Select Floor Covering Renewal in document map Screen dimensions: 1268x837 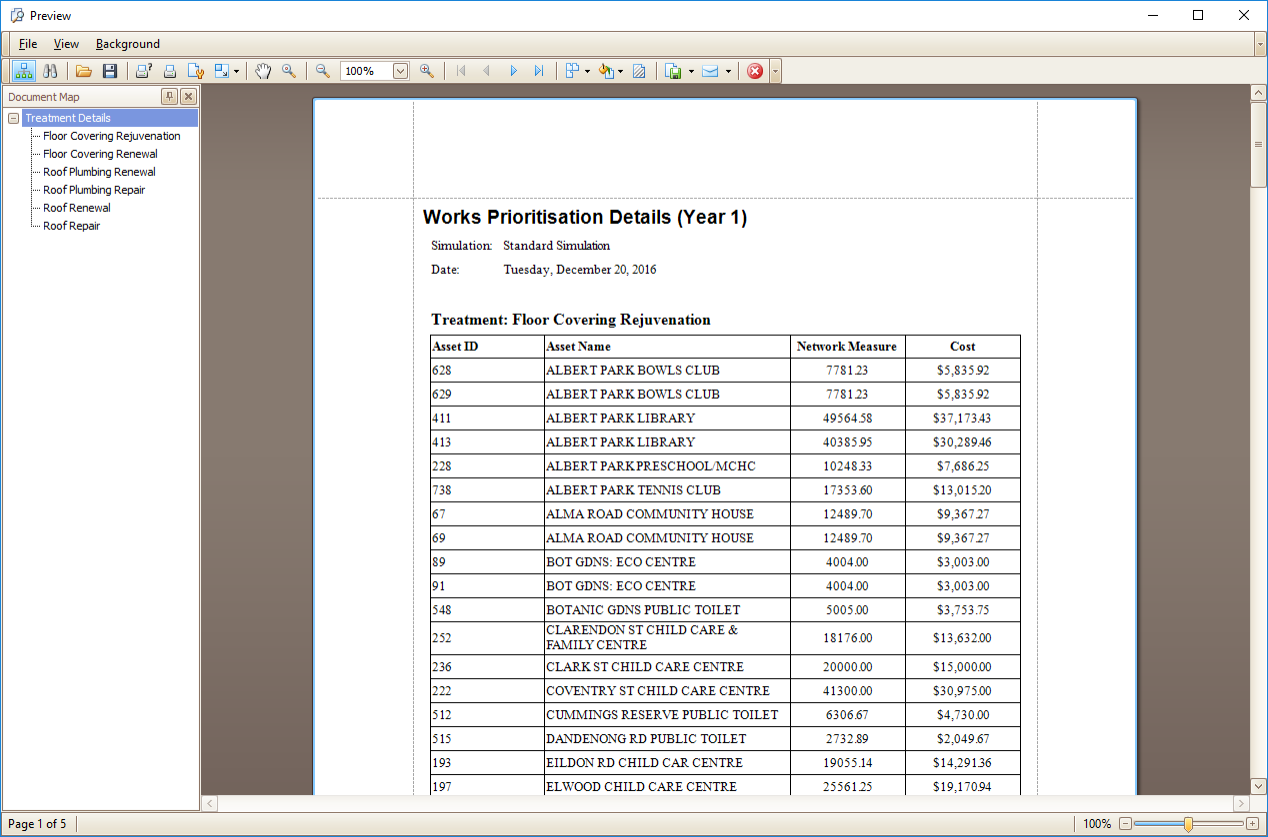pos(100,154)
